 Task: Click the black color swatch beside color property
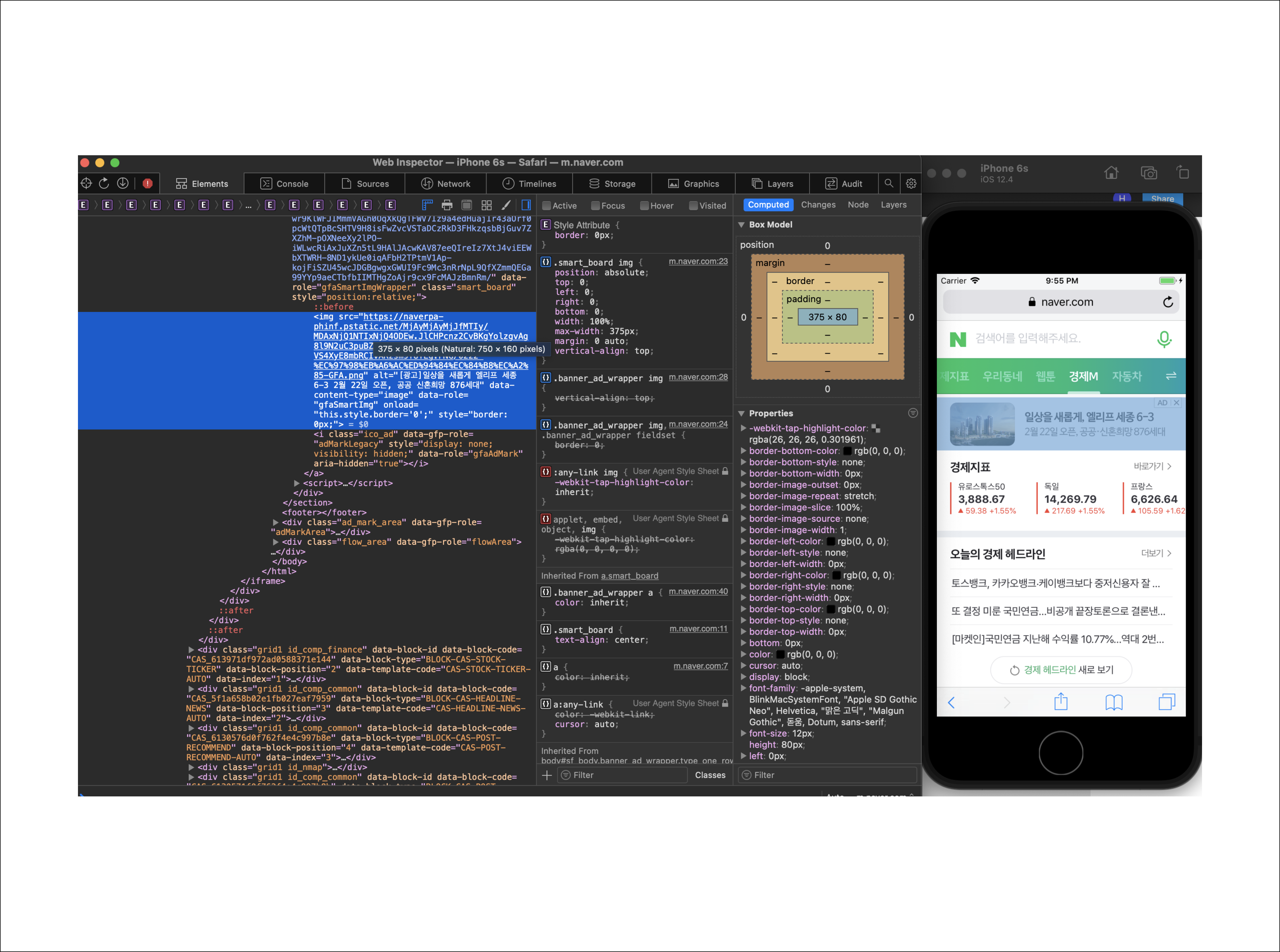(x=781, y=655)
